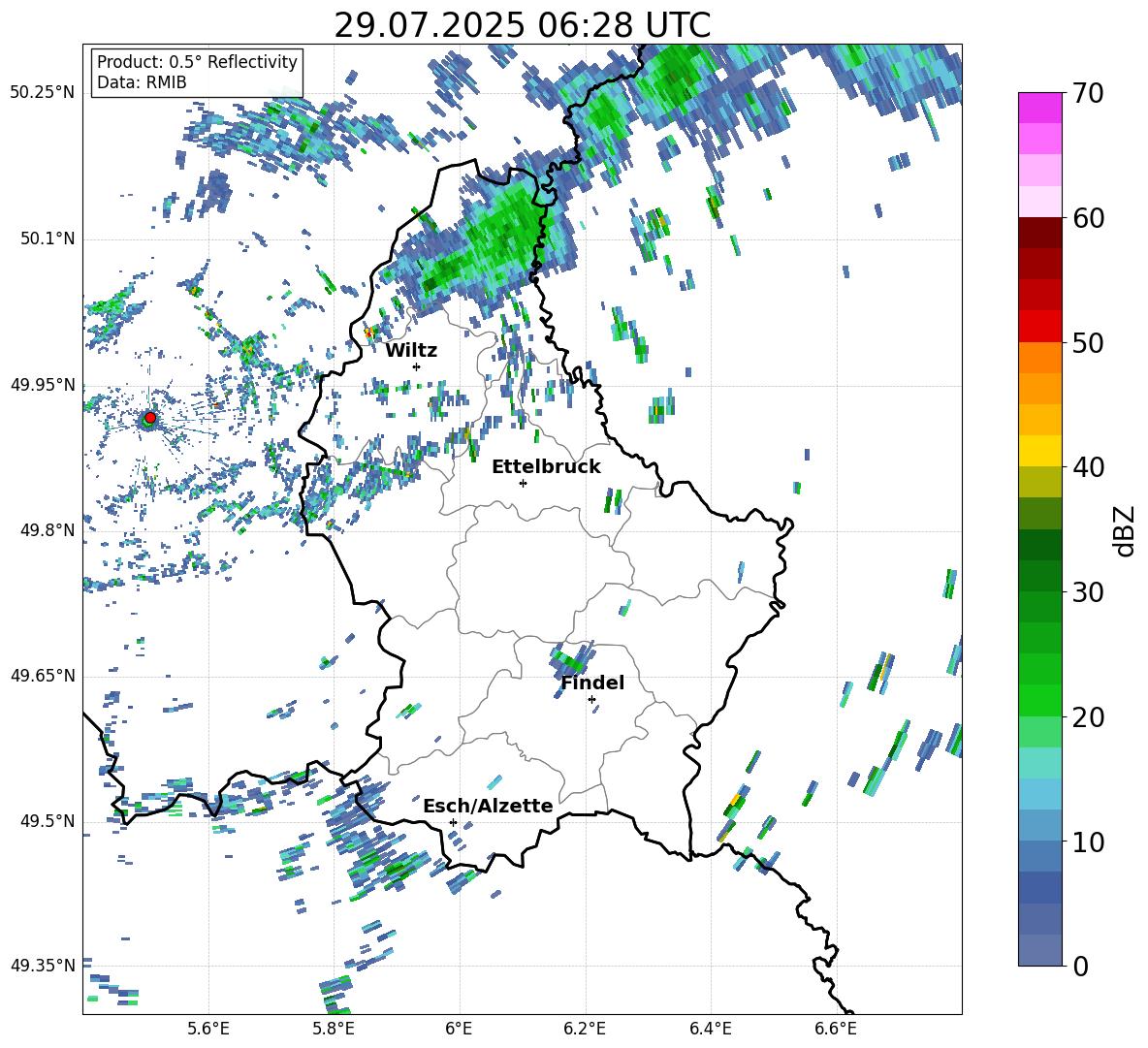The height and width of the screenshot is (1048, 1148).
Task: Click the Data: RMIB label
Action: click(142, 82)
